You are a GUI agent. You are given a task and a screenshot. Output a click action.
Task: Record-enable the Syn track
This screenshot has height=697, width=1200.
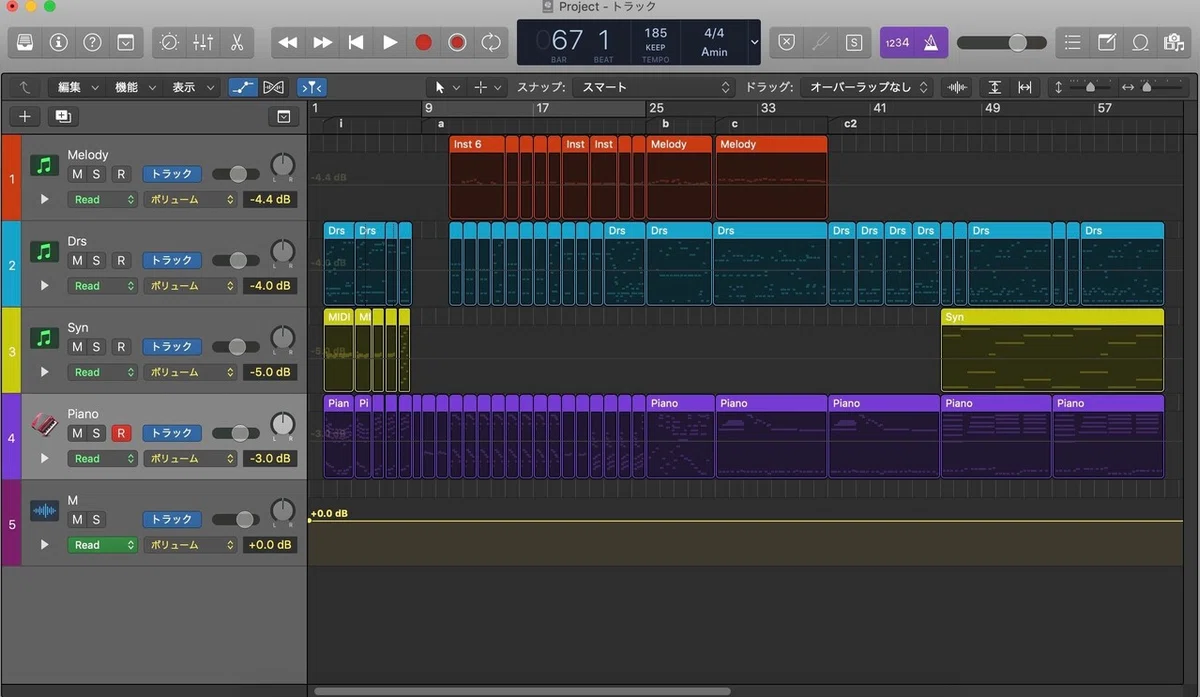122,347
